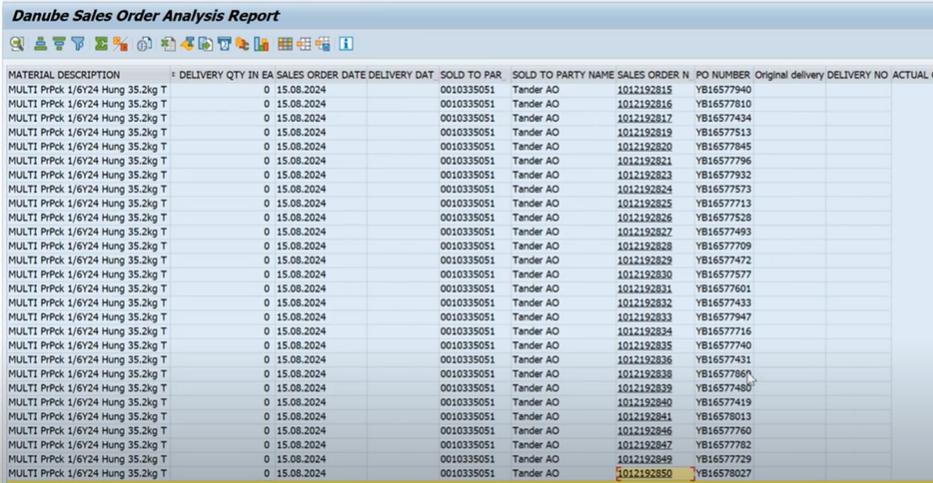
Task: Calculate totals with the sigma icon
Action: [102, 43]
